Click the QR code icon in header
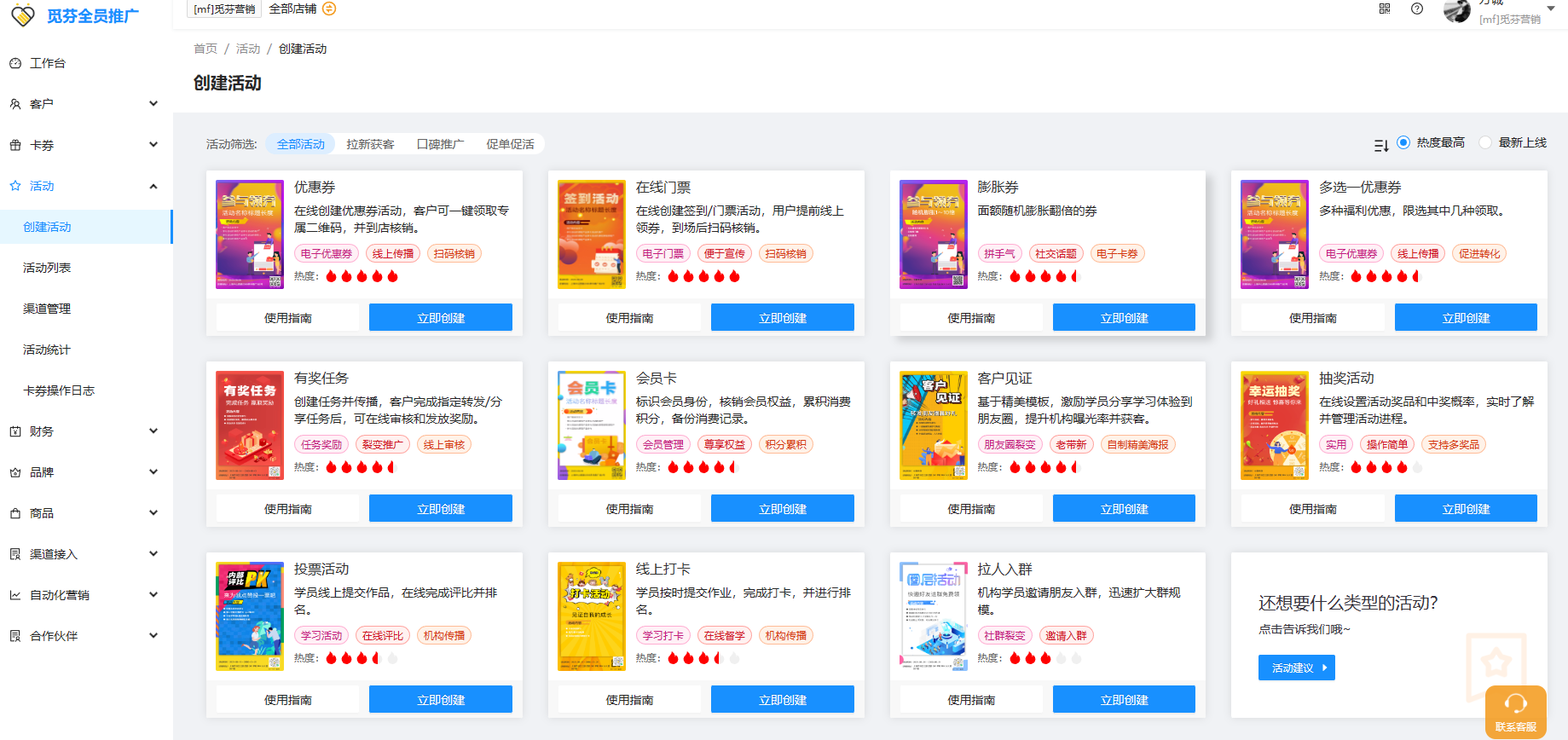 (x=1385, y=9)
